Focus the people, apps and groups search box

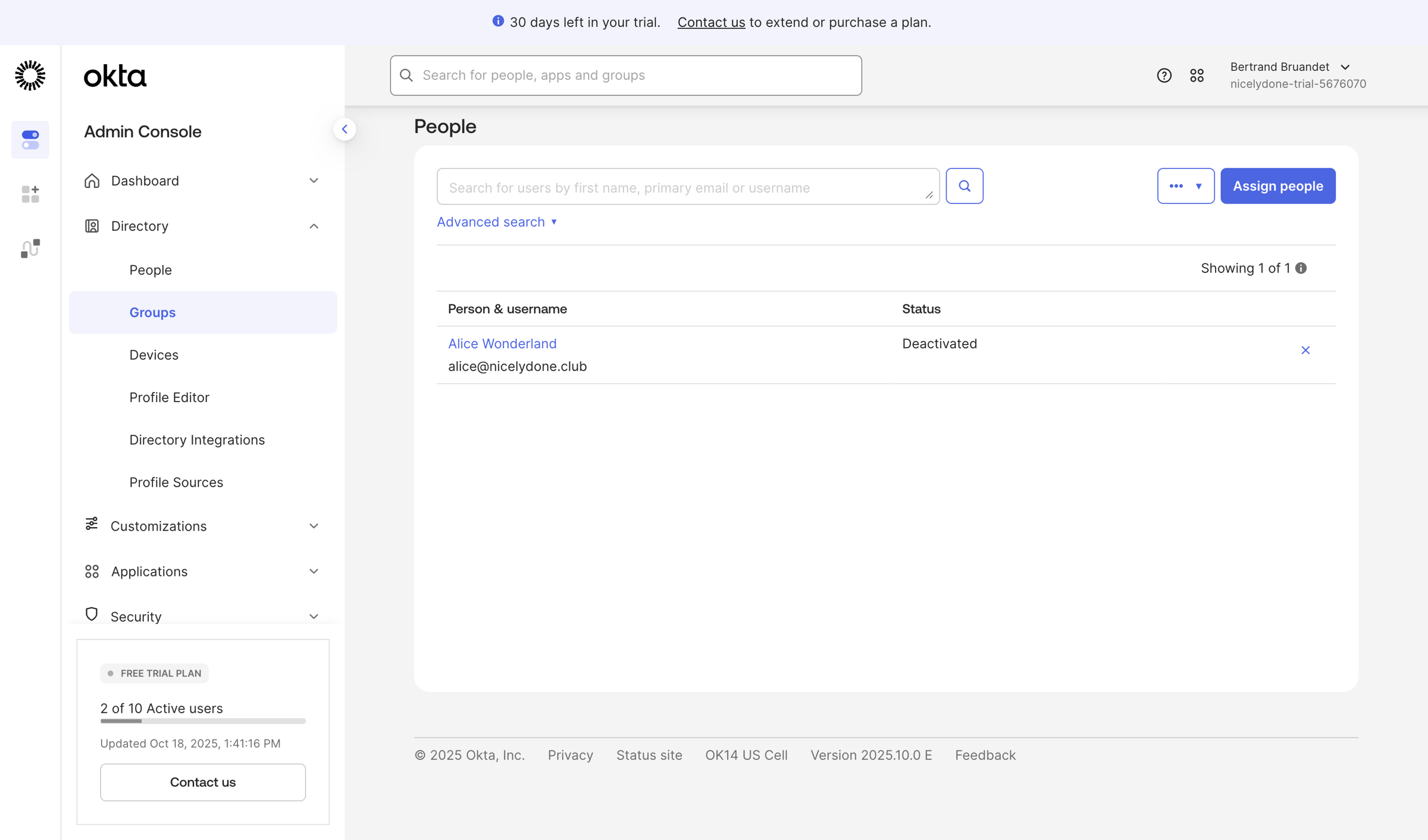(x=626, y=76)
